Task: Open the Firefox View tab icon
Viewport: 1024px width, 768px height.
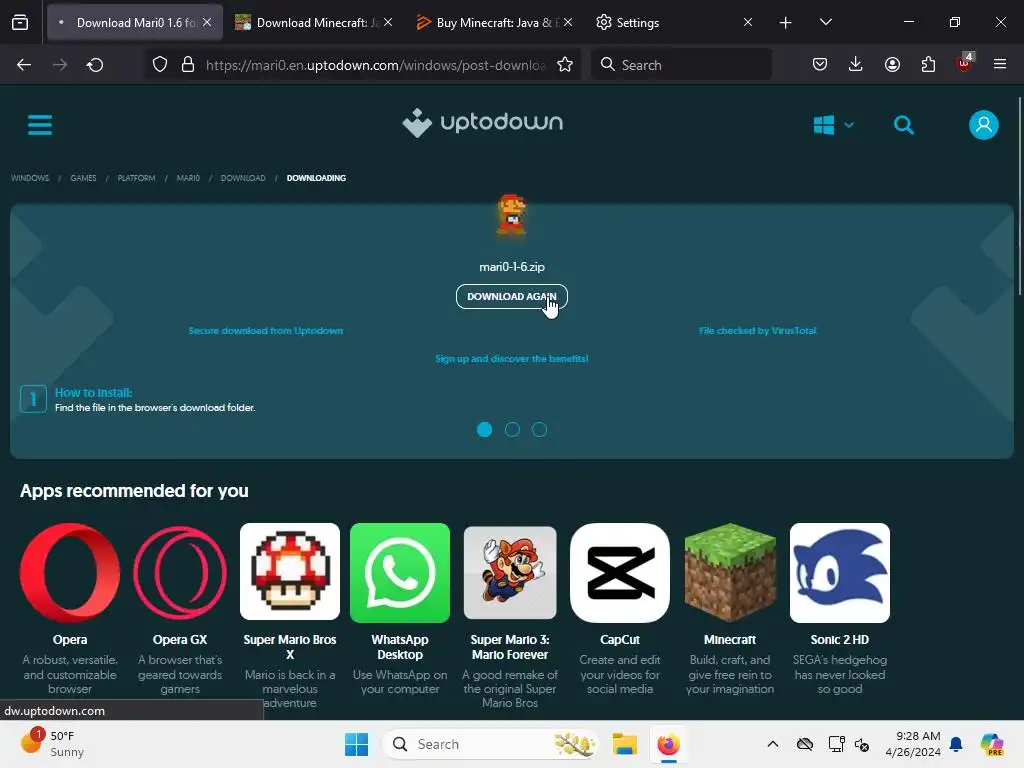Action: [20, 22]
